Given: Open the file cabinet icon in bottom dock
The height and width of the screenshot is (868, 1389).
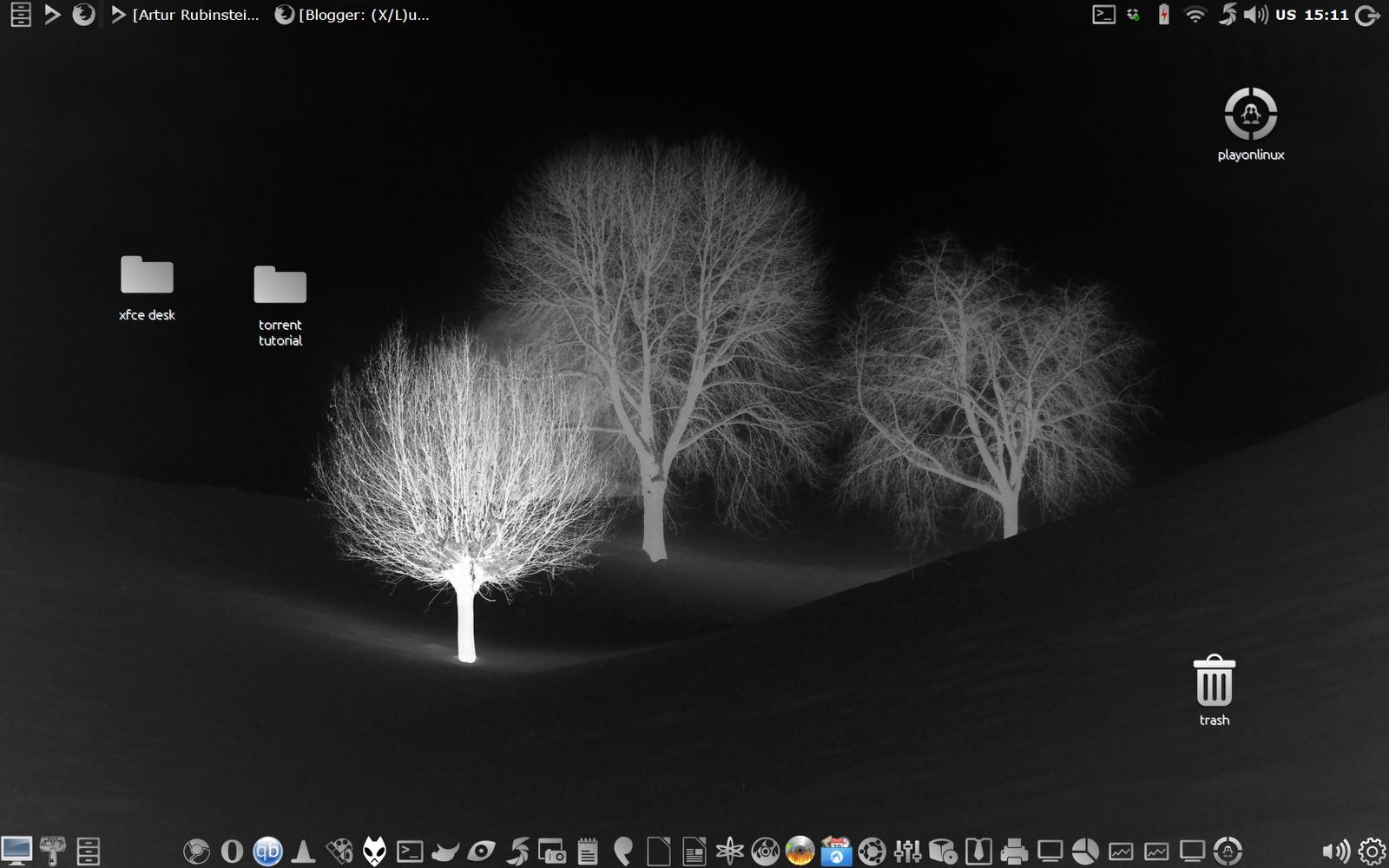Looking at the screenshot, I should (x=89, y=851).
